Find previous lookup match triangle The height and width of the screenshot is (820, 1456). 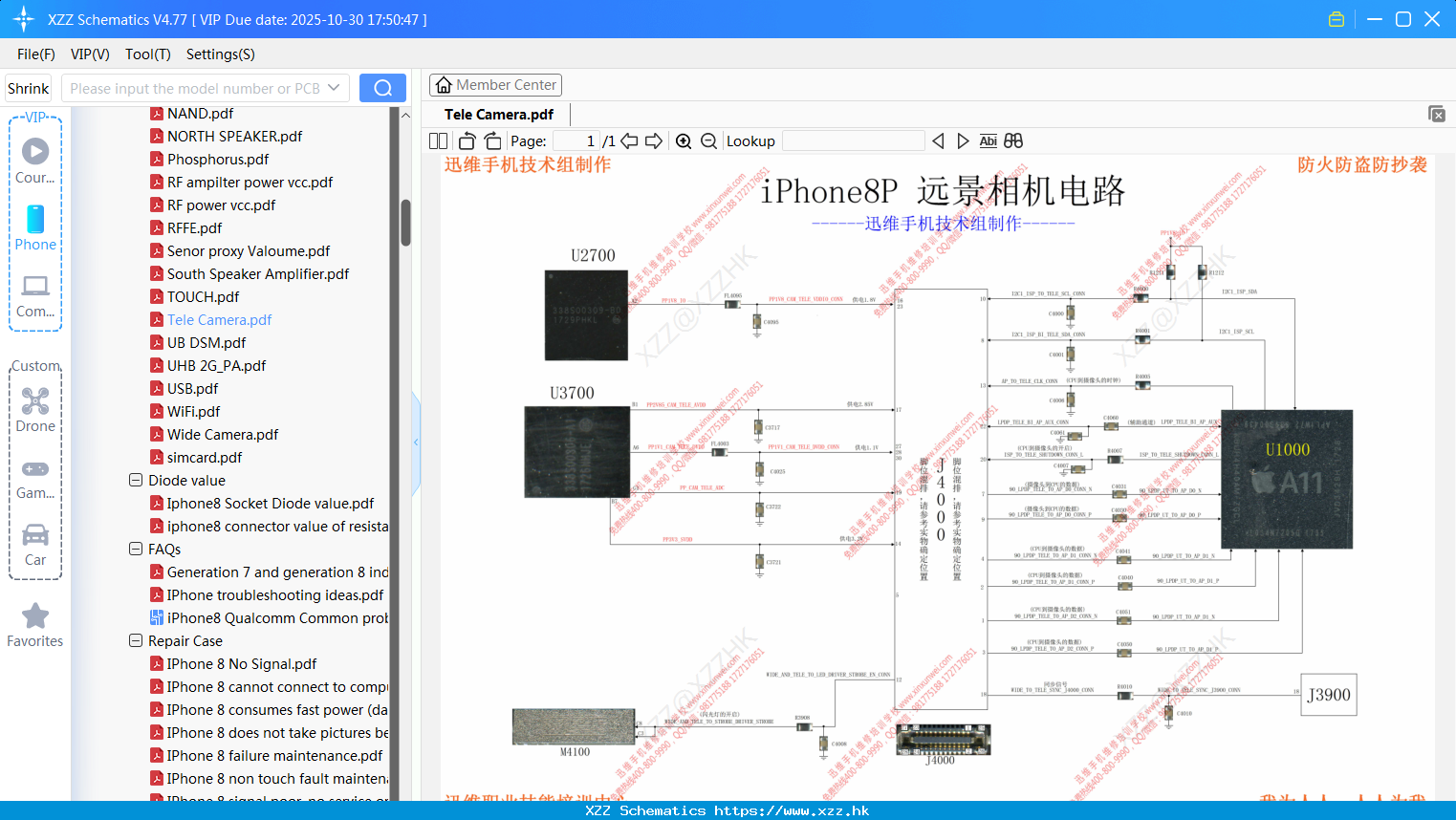[938, 140]
